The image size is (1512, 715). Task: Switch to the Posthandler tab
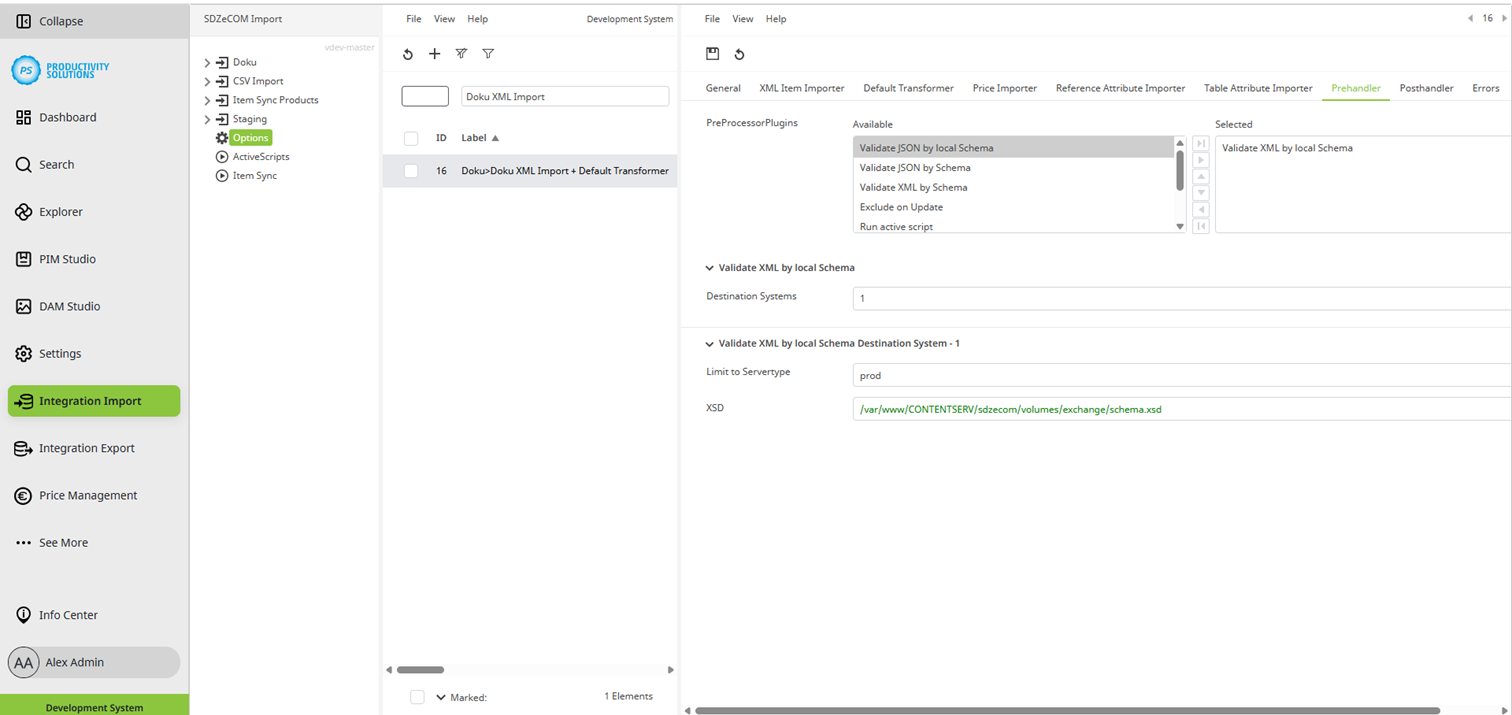1426,88
